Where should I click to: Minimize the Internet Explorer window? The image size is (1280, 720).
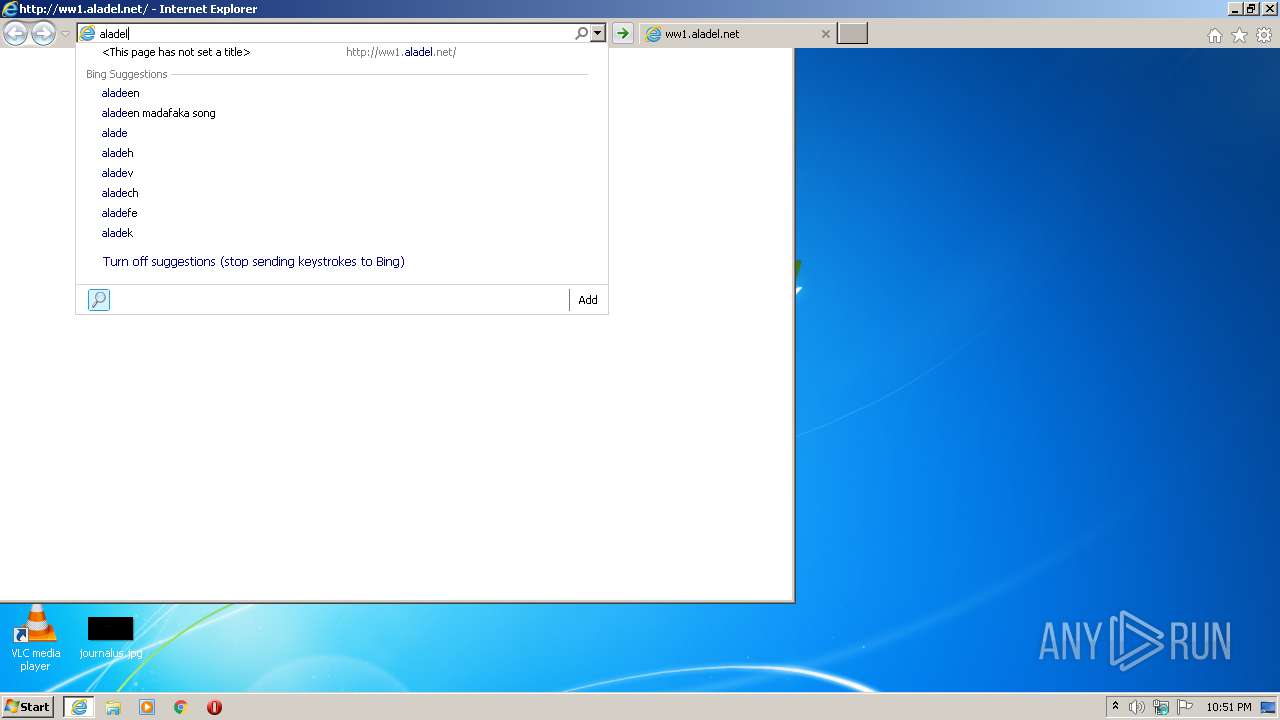(x=1236, y=8)
